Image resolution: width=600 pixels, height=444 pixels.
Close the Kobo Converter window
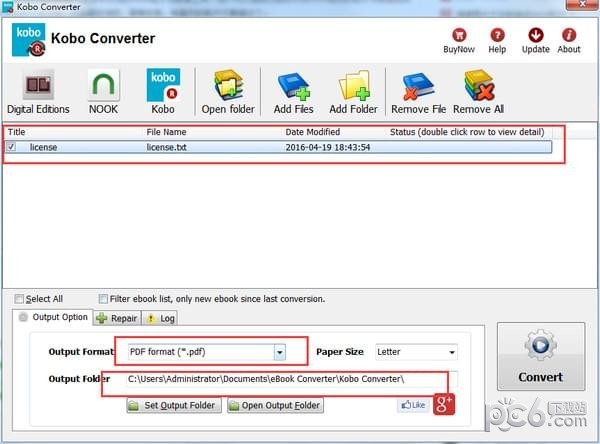point(582,4)
